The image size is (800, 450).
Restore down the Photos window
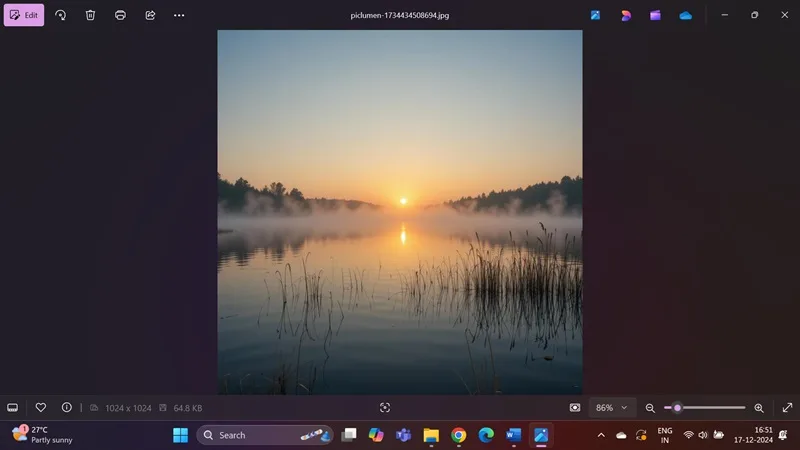755,15
